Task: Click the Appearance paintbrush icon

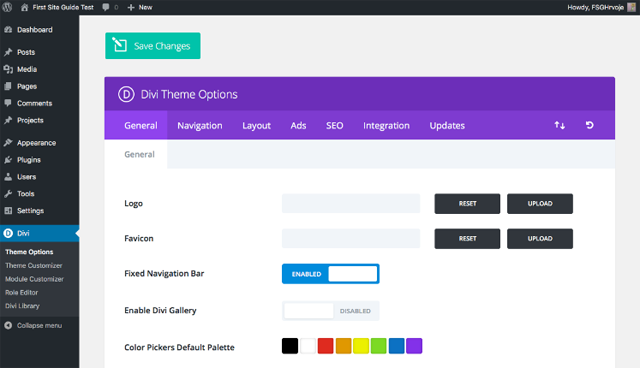Action: click(8, 142)
